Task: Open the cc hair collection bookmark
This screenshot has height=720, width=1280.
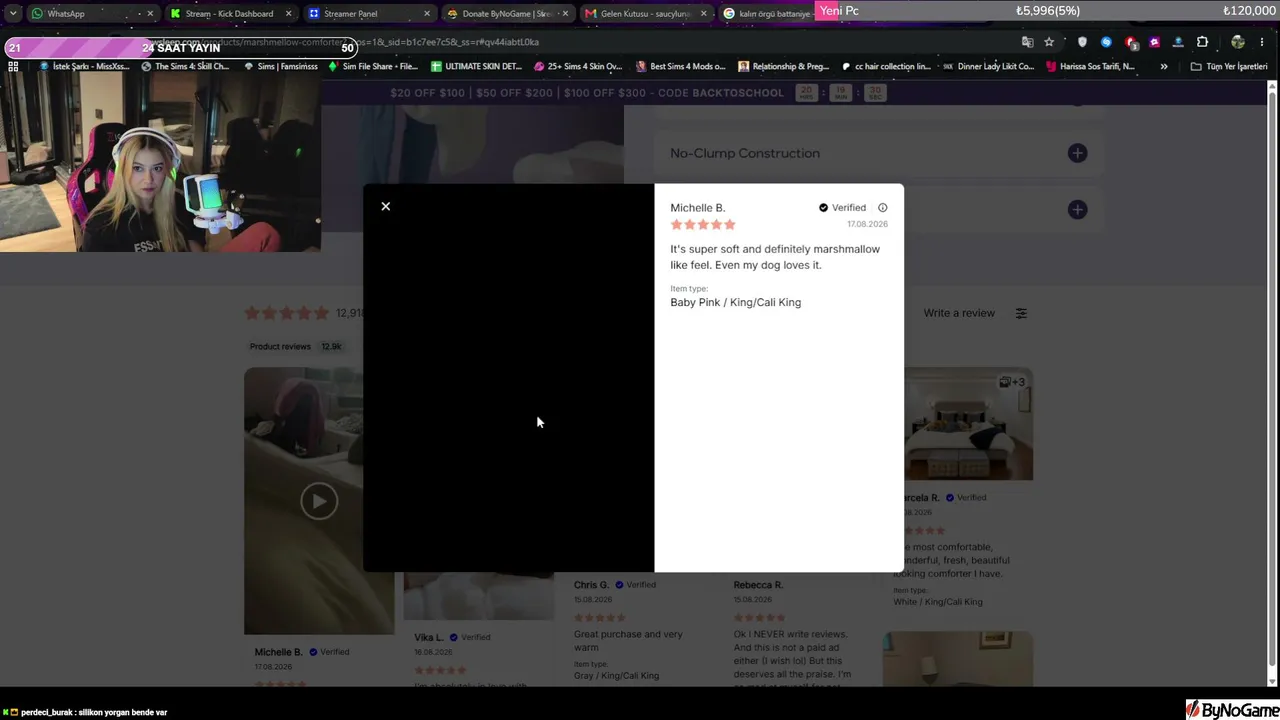Action: click(x=886, y=66)
